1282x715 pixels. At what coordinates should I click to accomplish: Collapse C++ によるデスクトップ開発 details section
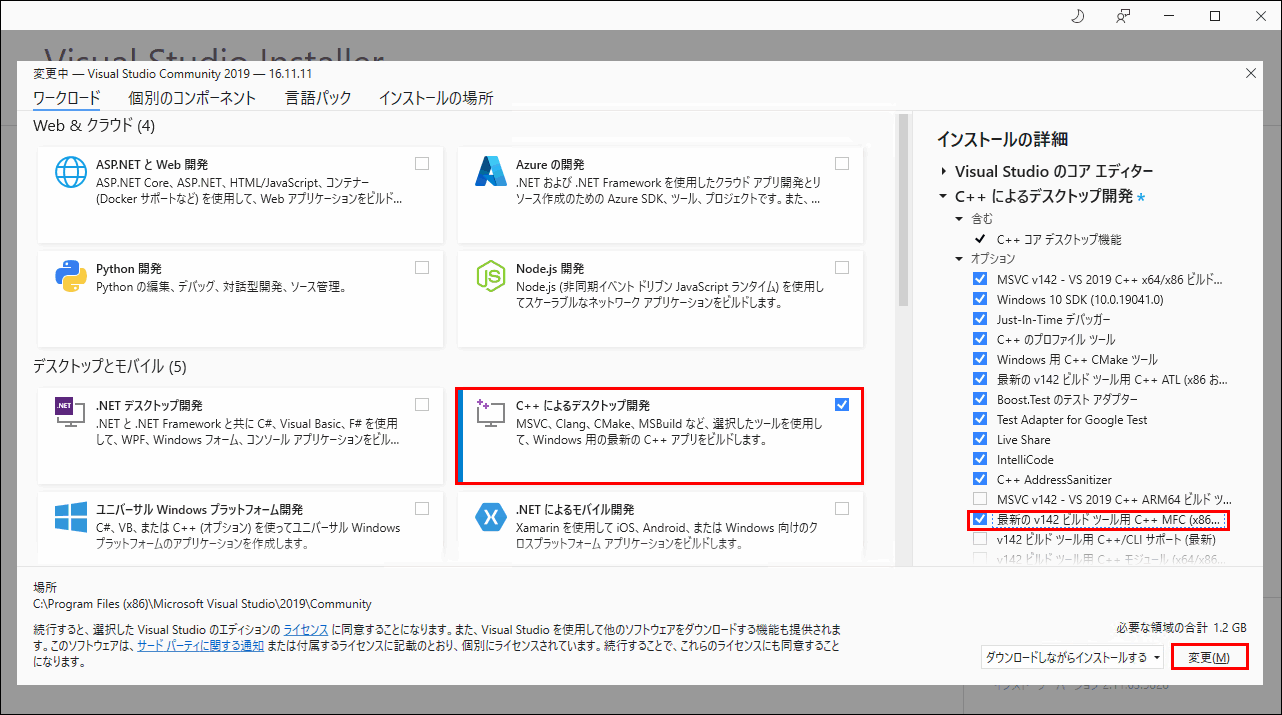pyautogui.click(x=943, y=196)
